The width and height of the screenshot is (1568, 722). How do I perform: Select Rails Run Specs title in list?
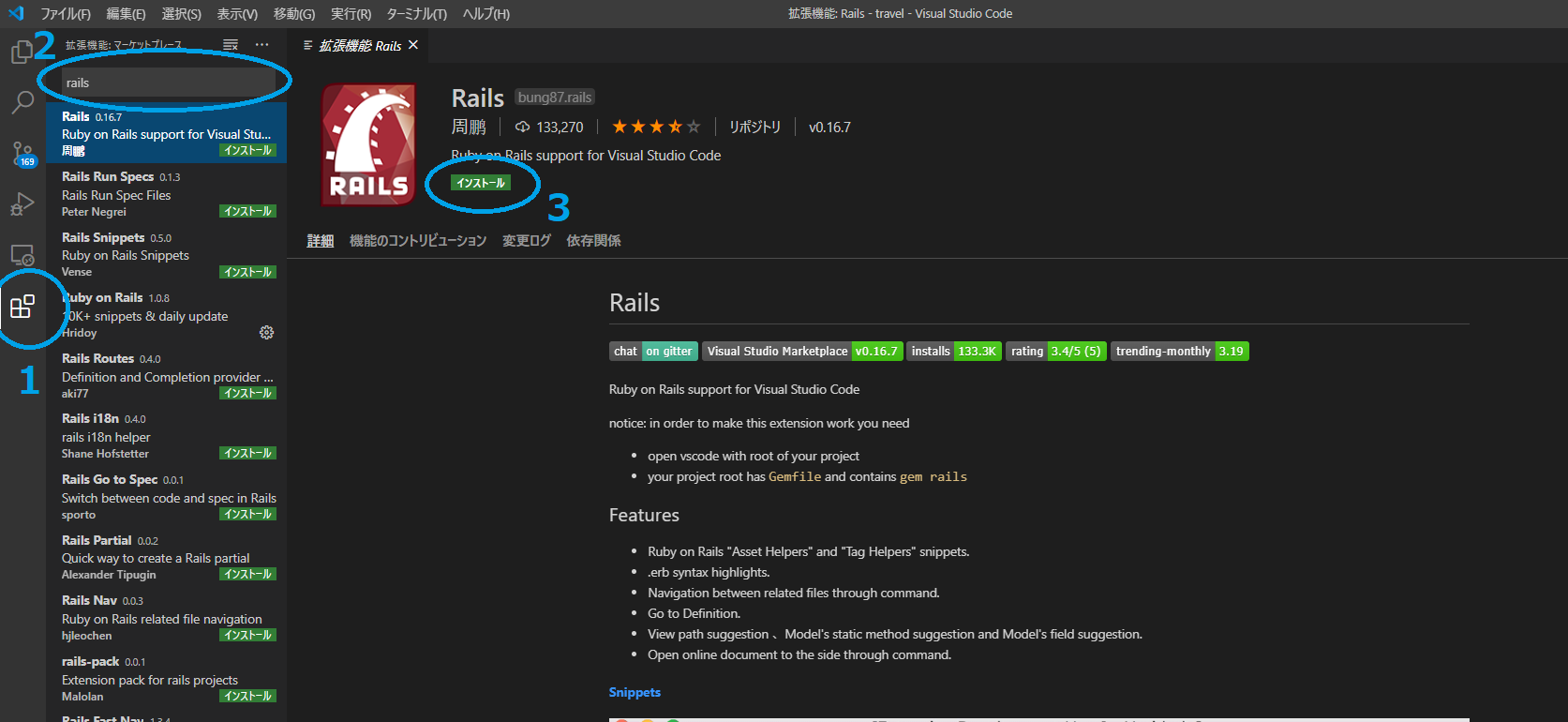108,176
